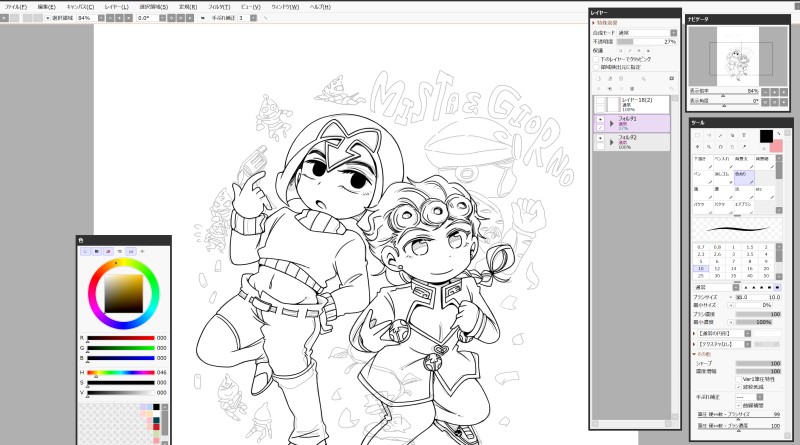Click the ブラシサイズ value field
800x445 pixels.
pos(758,297)
